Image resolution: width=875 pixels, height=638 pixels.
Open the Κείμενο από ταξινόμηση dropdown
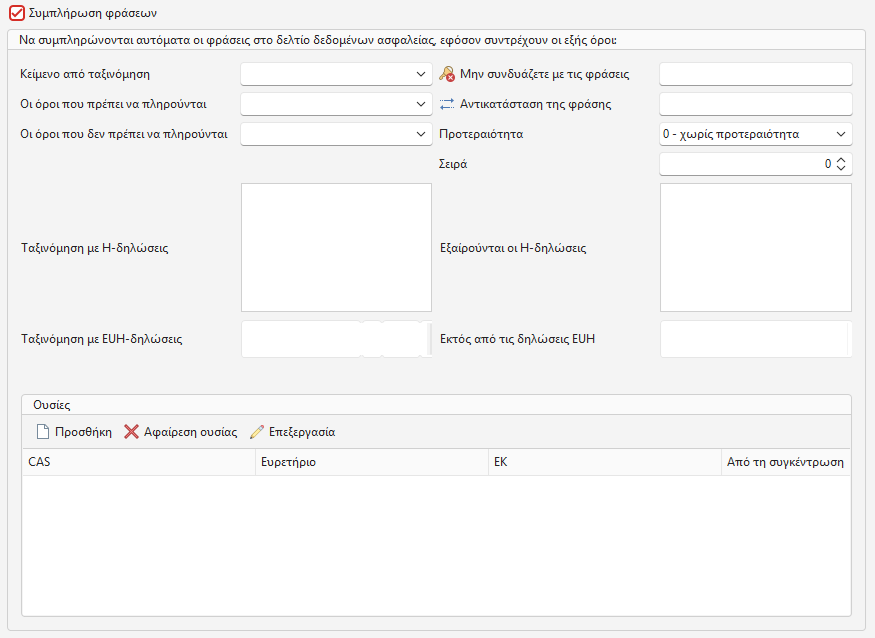point(336,74)
